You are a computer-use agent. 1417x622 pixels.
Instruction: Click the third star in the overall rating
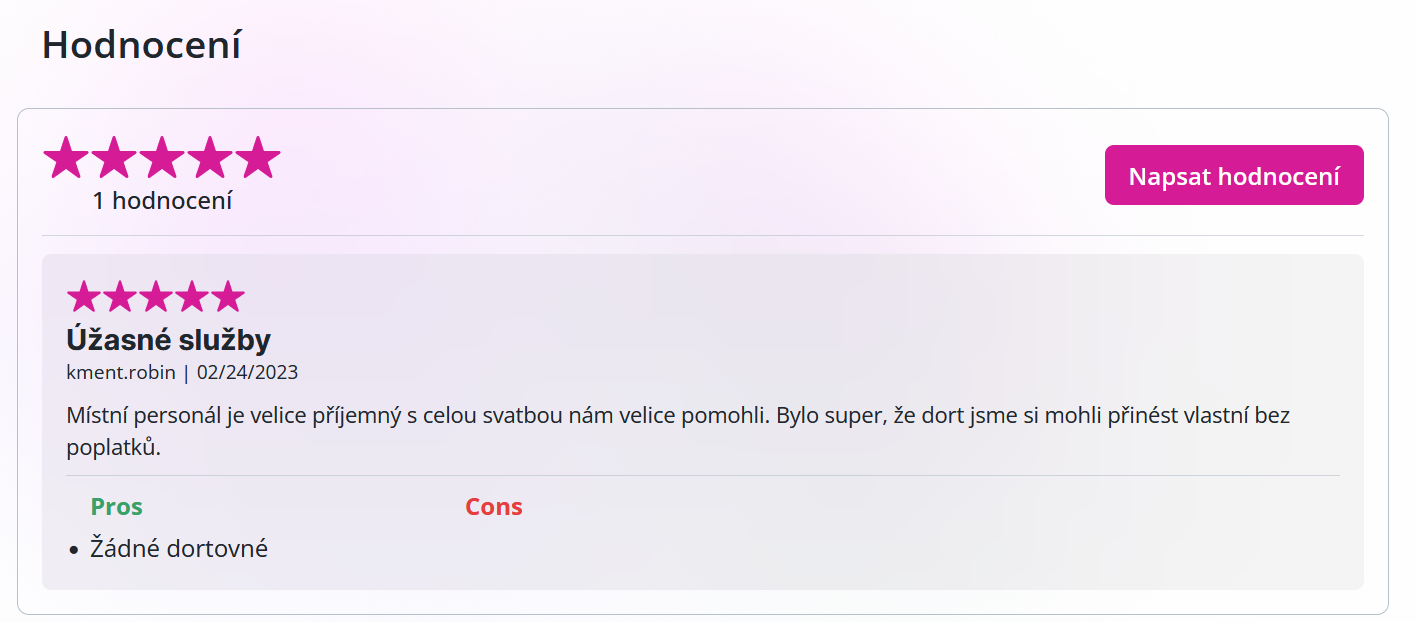click(x=162, y=158)
